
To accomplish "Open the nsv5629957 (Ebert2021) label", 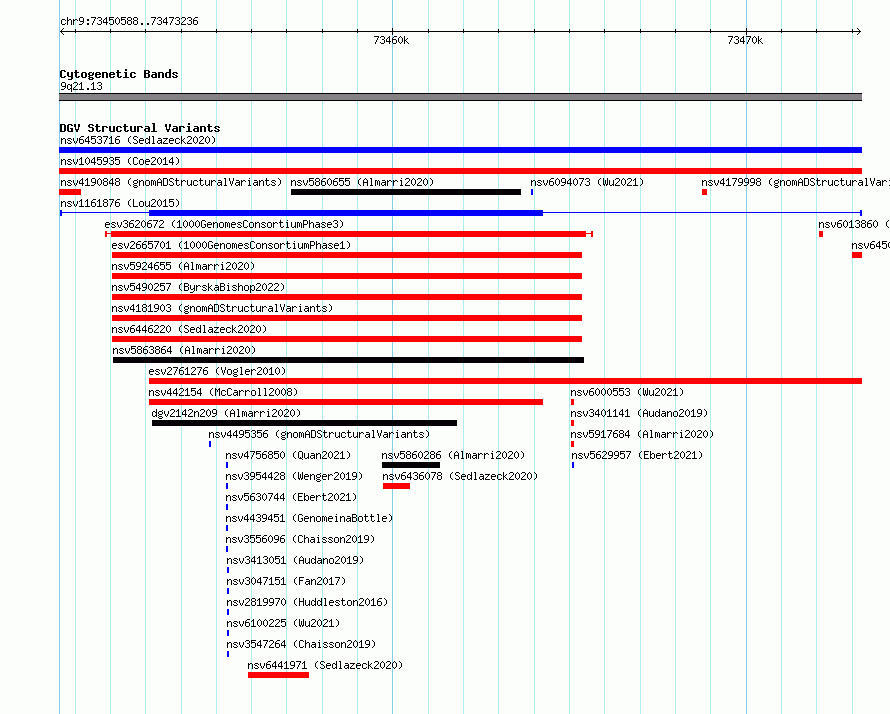I will click(x=637, y=455).
